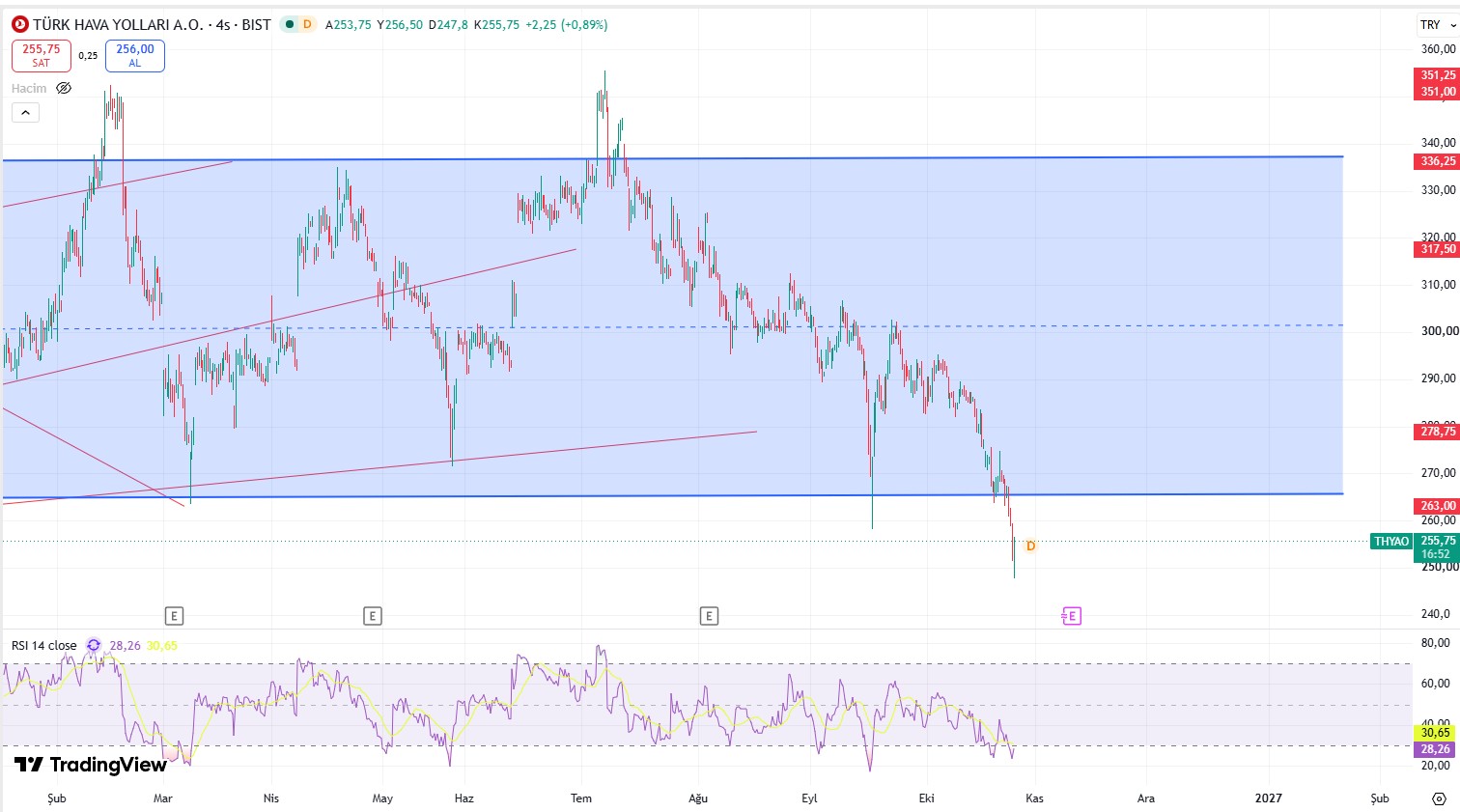Click the Turkish Airlines logo icon
The image size is (1460, 812).
[20, 24]
